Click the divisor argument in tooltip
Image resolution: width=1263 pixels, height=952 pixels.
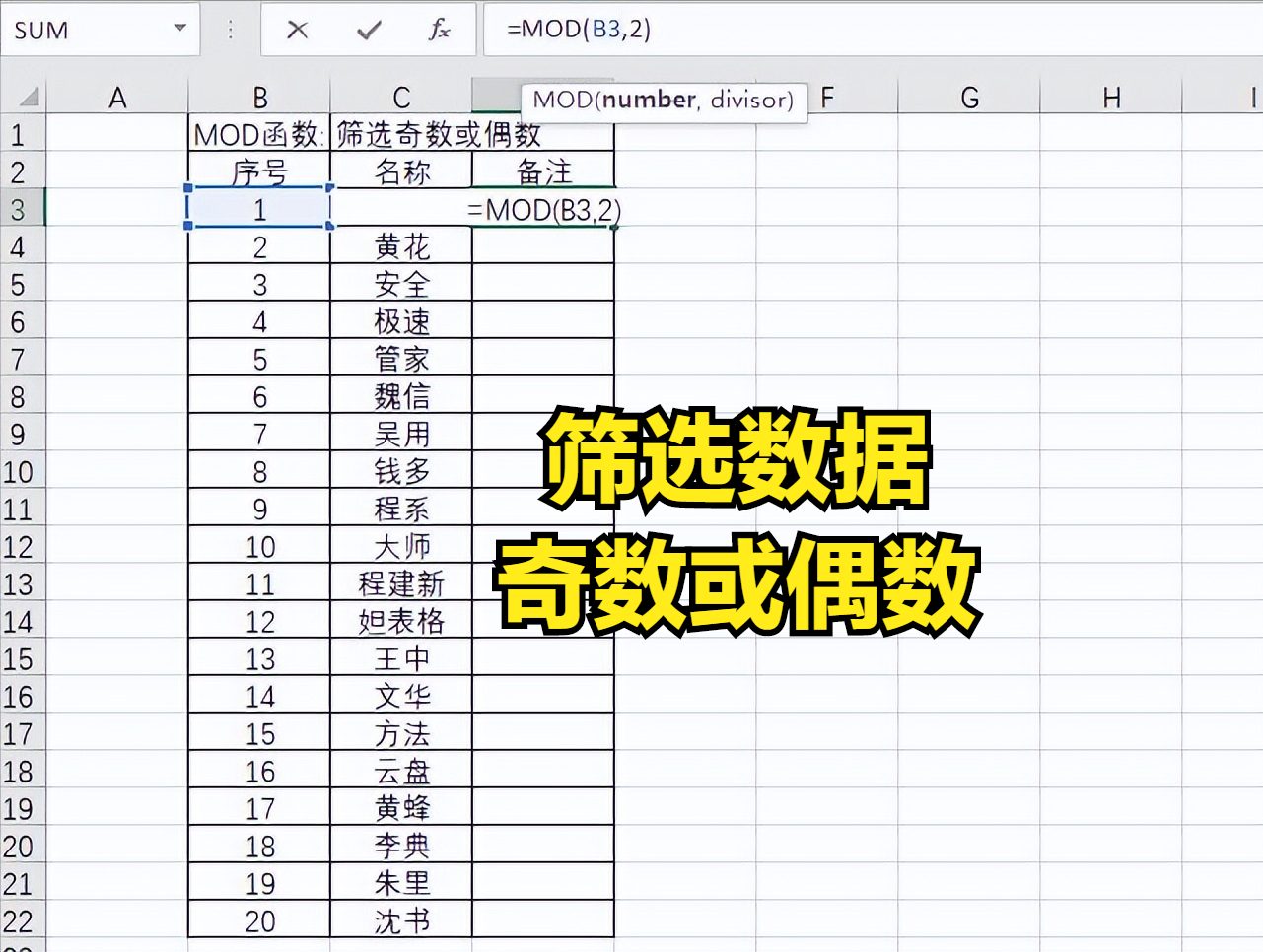pos(748,100)
